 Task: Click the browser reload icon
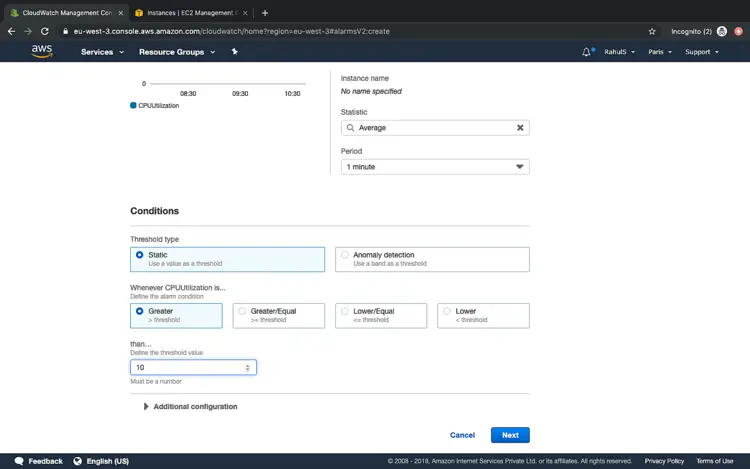tap(45, 31)
